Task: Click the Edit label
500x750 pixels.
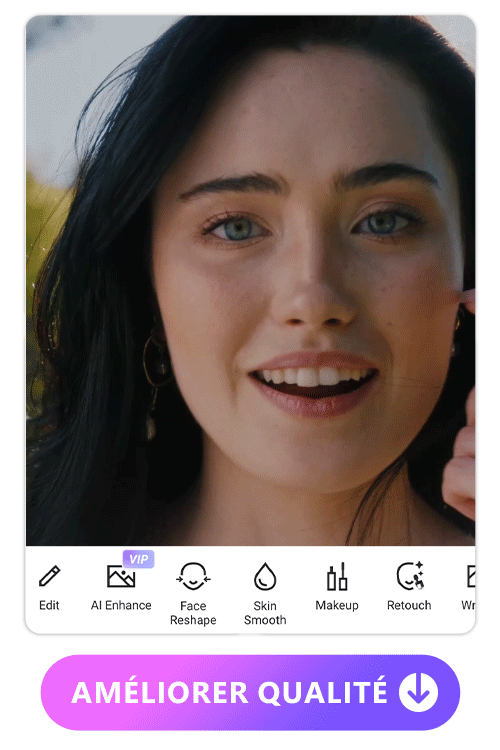Action: tap(49, 605)
